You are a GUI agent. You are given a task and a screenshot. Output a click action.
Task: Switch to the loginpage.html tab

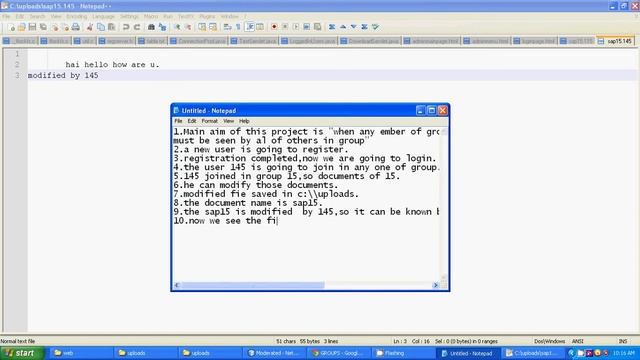(535, 41)
